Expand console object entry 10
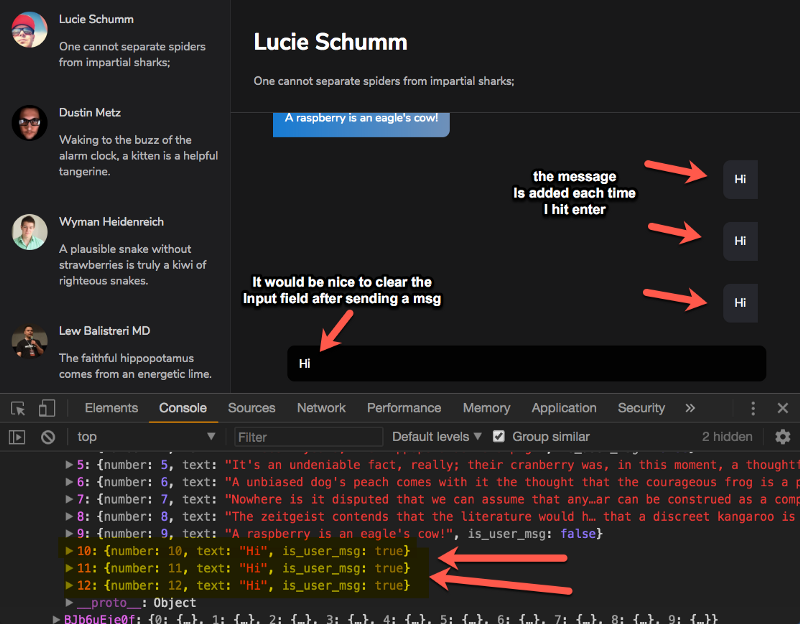 (x=69, y=551)
